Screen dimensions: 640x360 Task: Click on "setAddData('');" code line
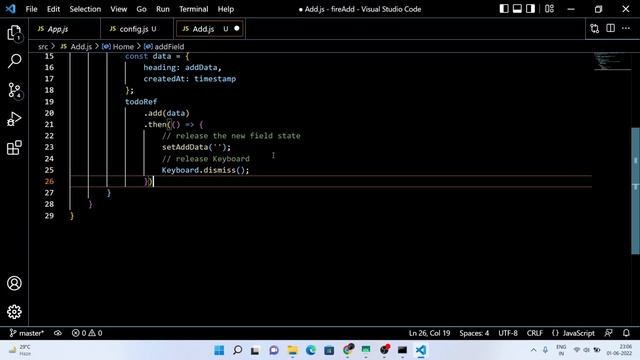[x=196, y=147]
